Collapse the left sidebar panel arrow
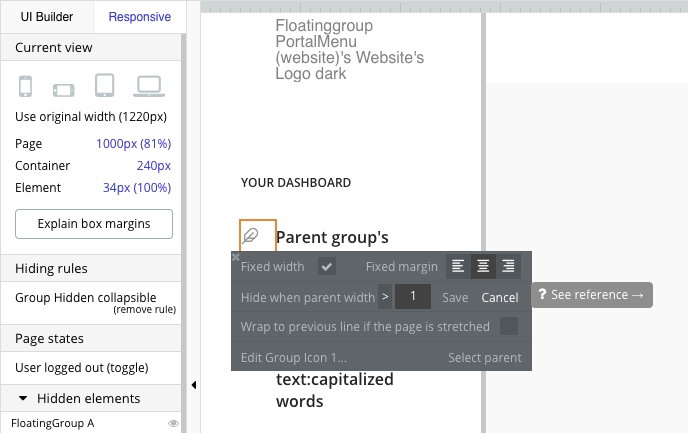This screenshot has width=688, height=433. pyautogui.click(x=193, y=385)
